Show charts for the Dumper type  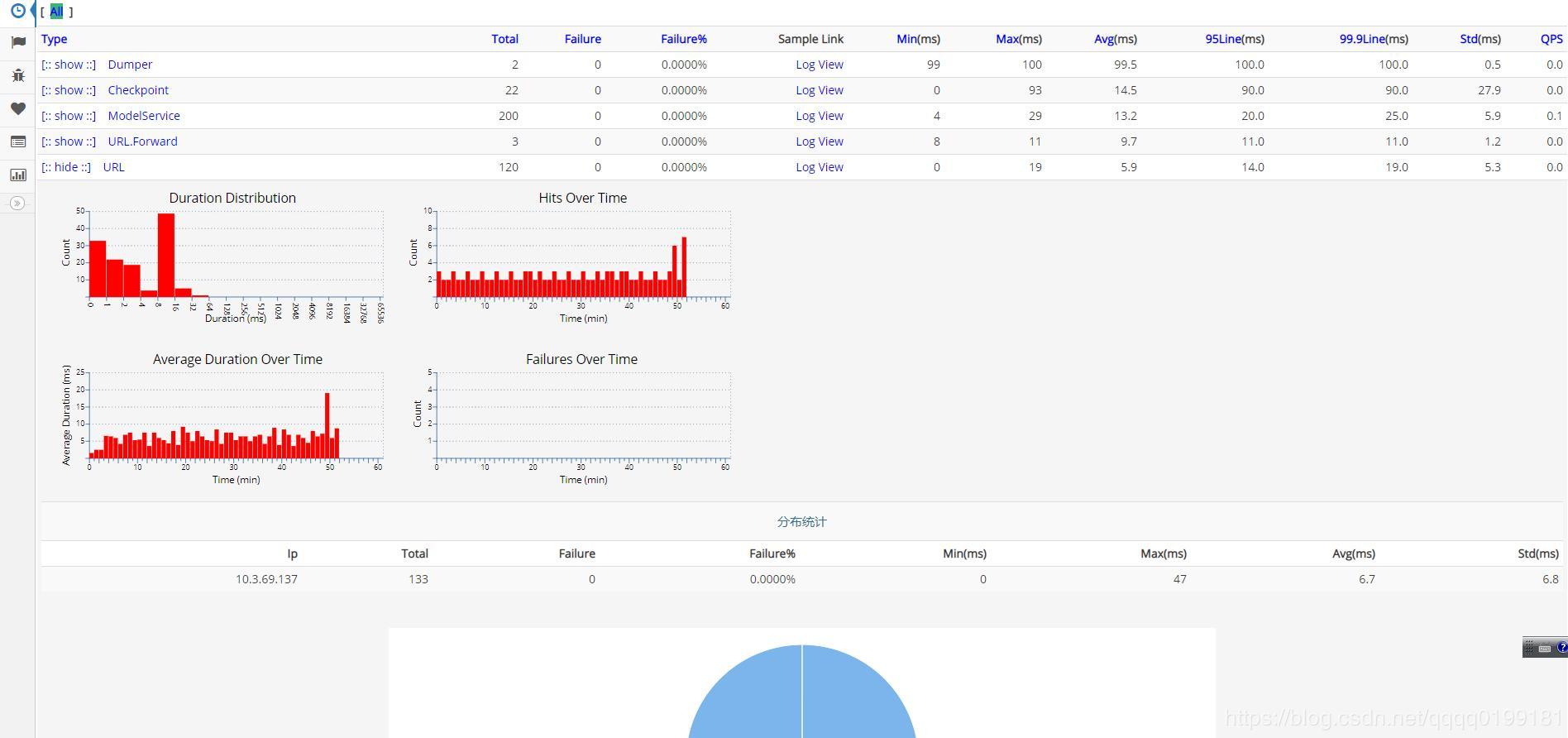(x=69, y=65)
